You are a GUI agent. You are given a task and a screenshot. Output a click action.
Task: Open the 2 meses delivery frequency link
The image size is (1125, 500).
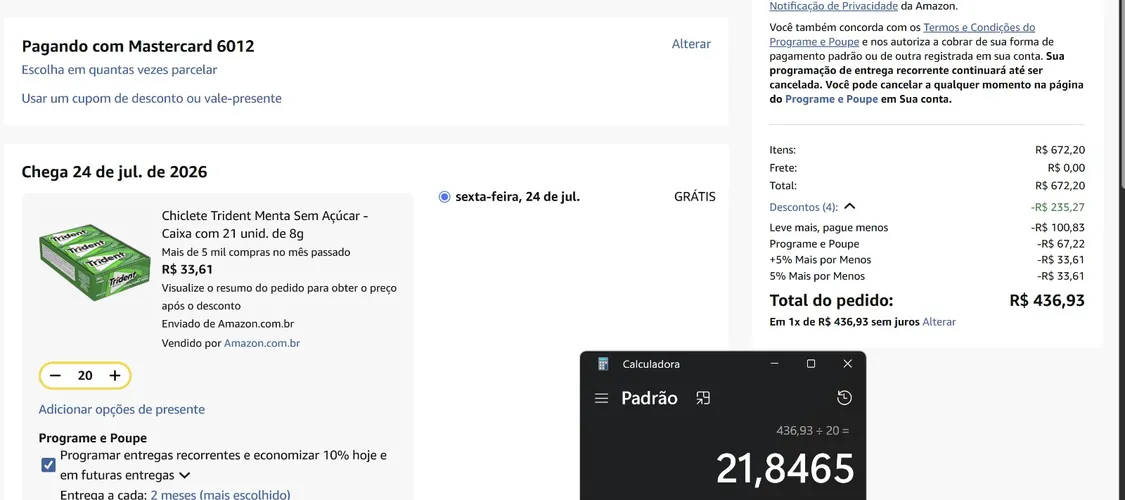tap(220, 494)
